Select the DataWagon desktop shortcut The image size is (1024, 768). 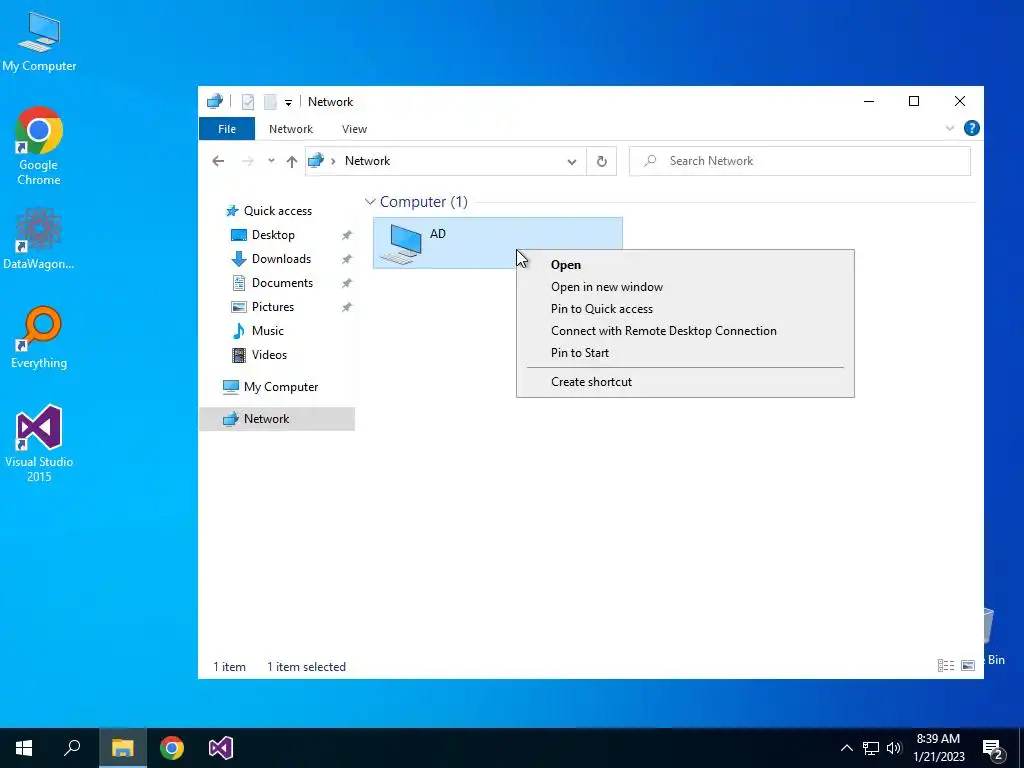coord(39,240)
